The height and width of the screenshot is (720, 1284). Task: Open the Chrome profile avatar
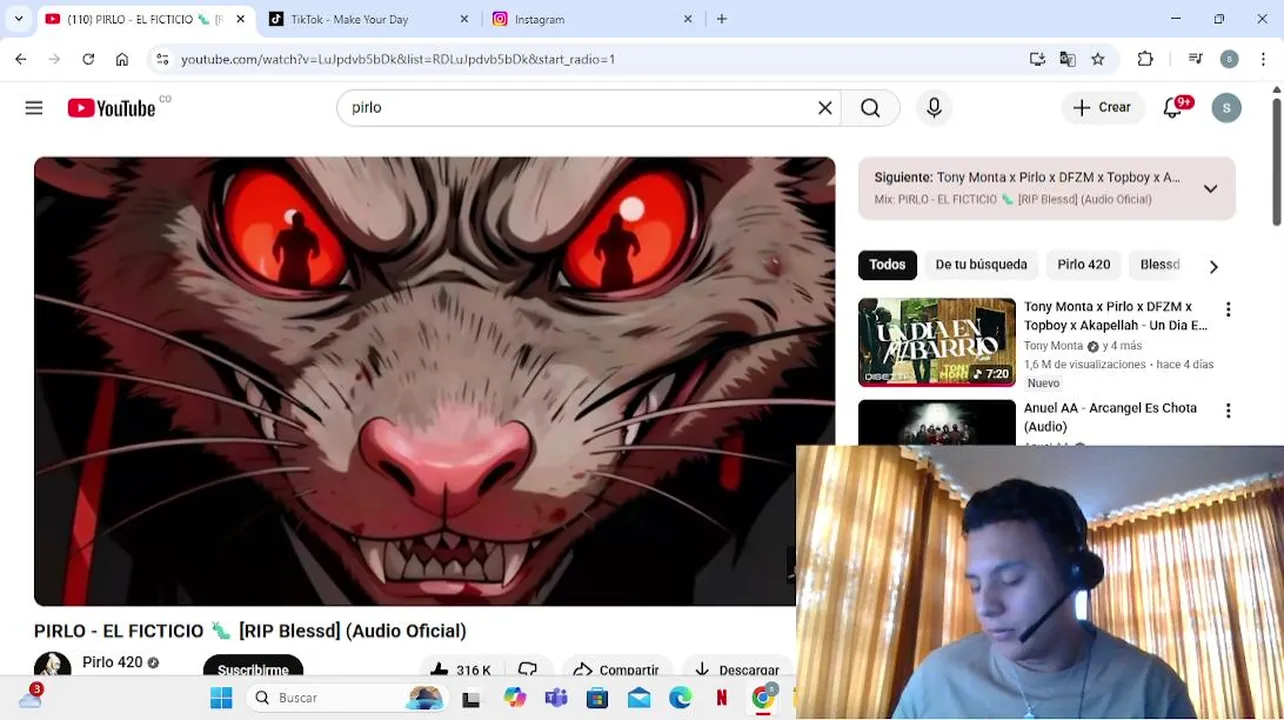pyautogui.click(x=1230, y=59)
